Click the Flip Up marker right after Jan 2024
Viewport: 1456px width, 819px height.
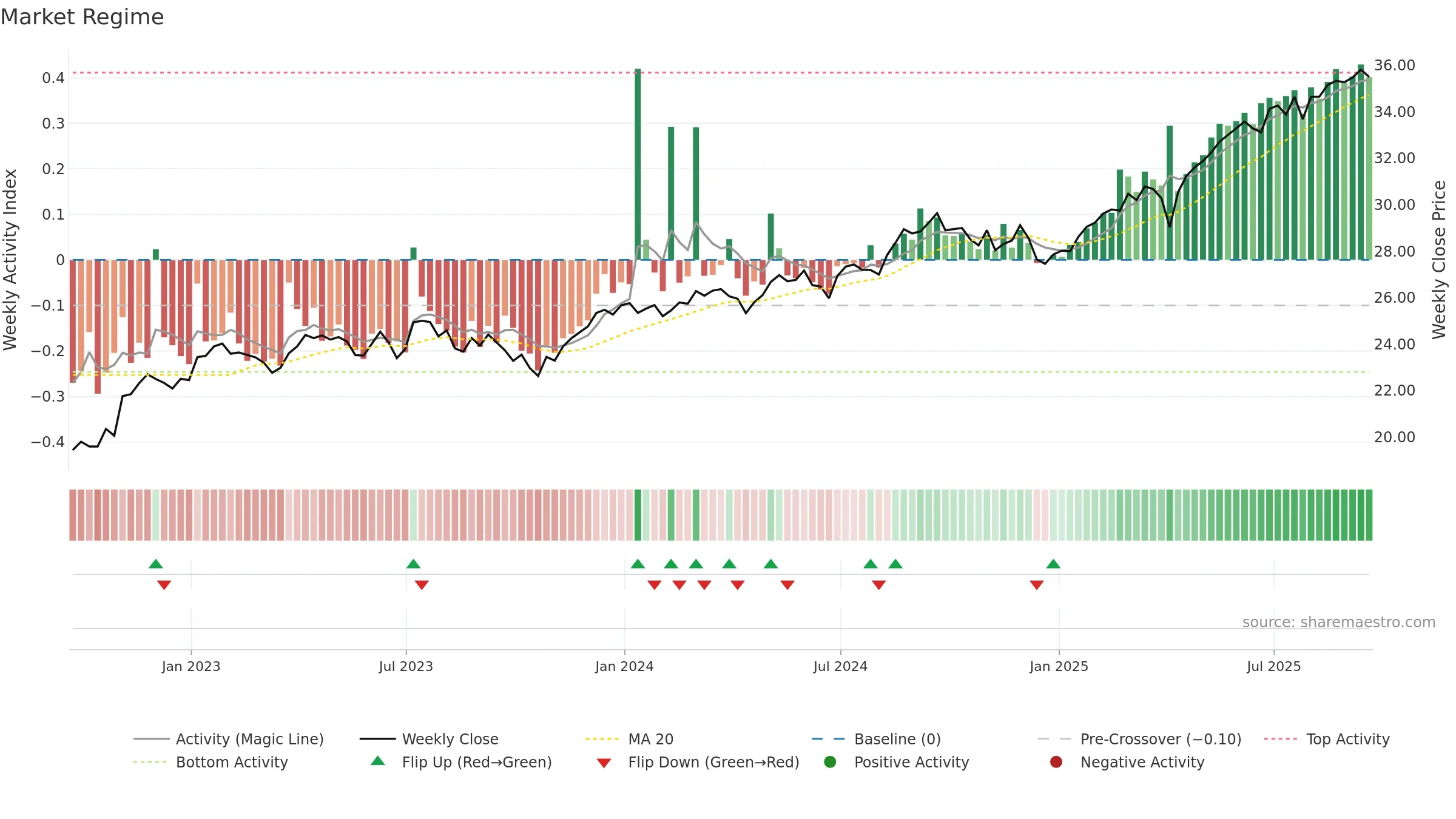pos(638,564)
